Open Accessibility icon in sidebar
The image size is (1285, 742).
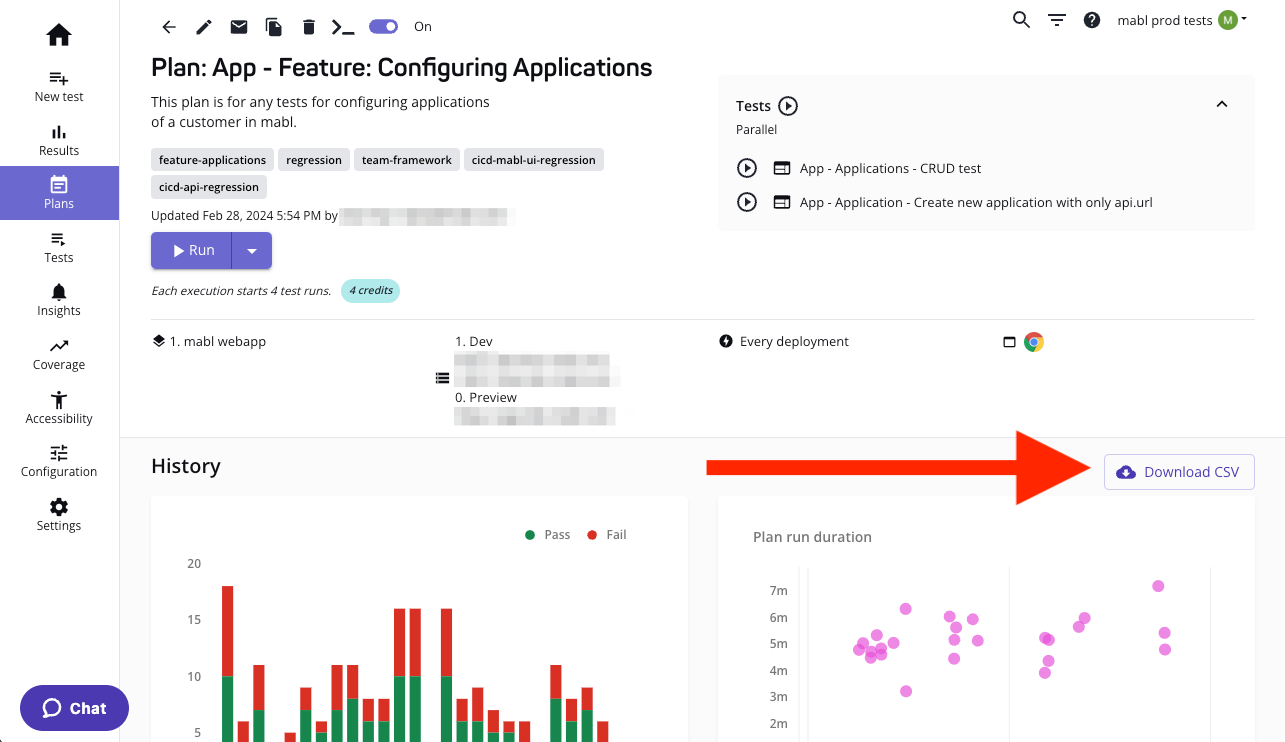click(x=59, y=400)
